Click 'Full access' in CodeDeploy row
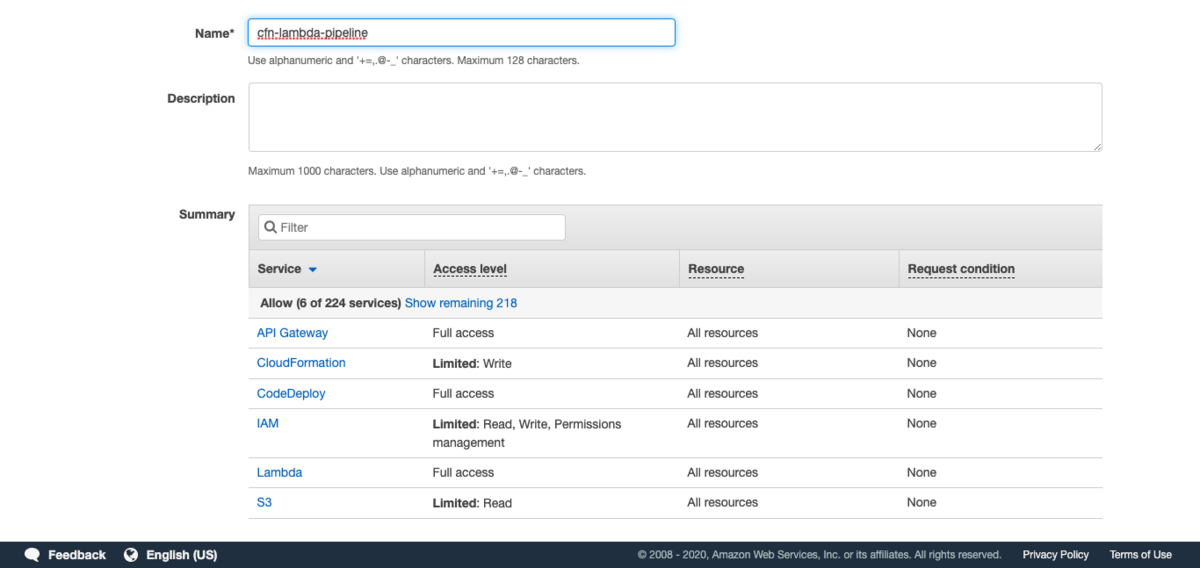1200x568 pixels. point(463,394)
